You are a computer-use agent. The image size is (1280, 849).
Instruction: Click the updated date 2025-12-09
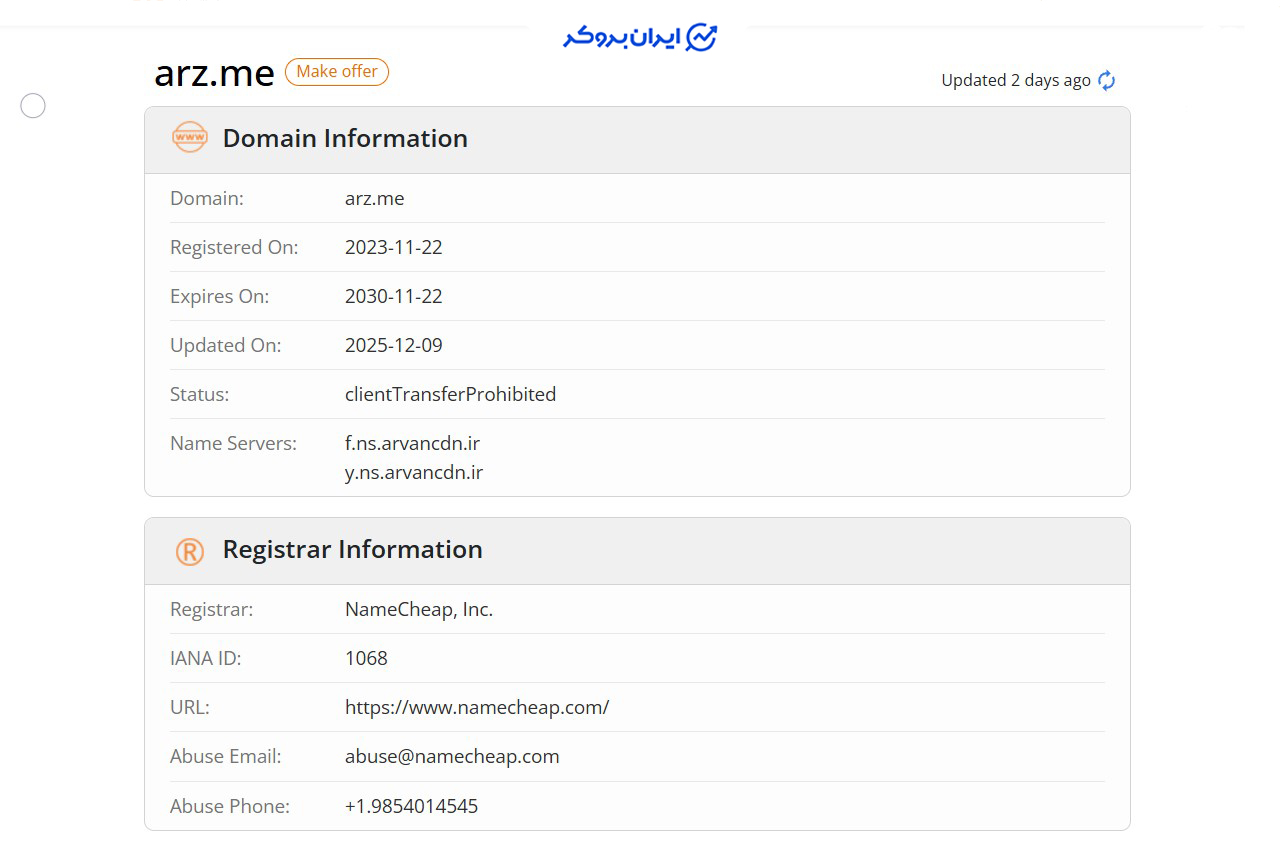[394, 345]
